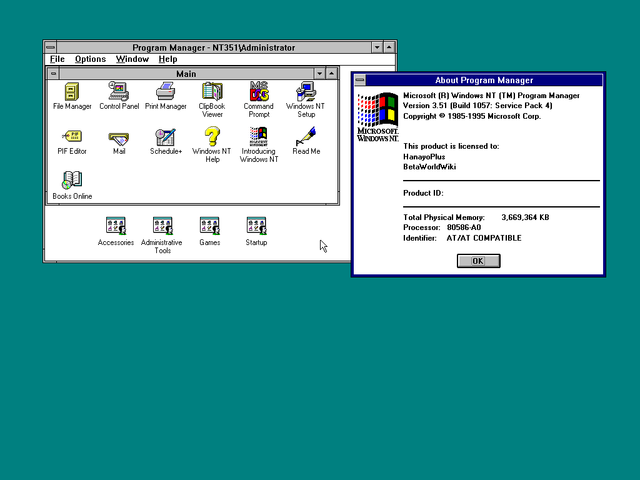The height and width of the screenshot is (480, 640).
Task: Click the Version 3.51 build text line
Action: point(478,105)
